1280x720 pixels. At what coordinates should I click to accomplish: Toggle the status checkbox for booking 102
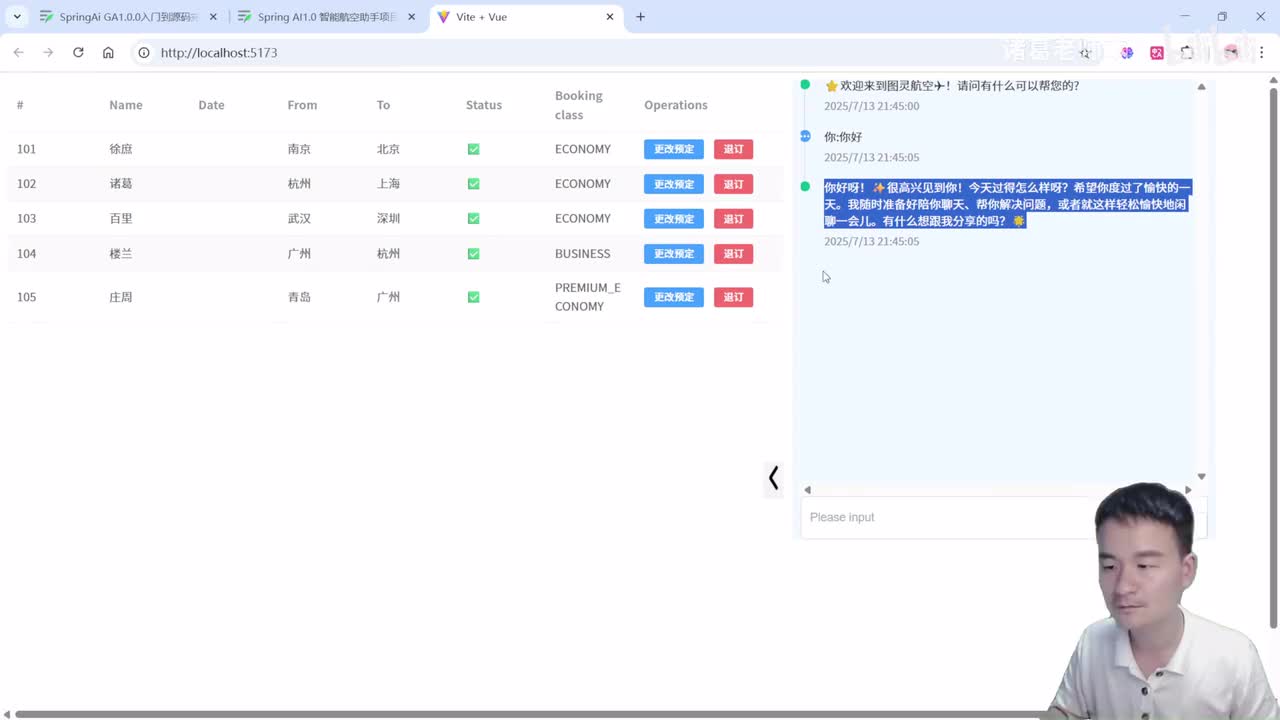pyautogui.click(x=473, y=184)
